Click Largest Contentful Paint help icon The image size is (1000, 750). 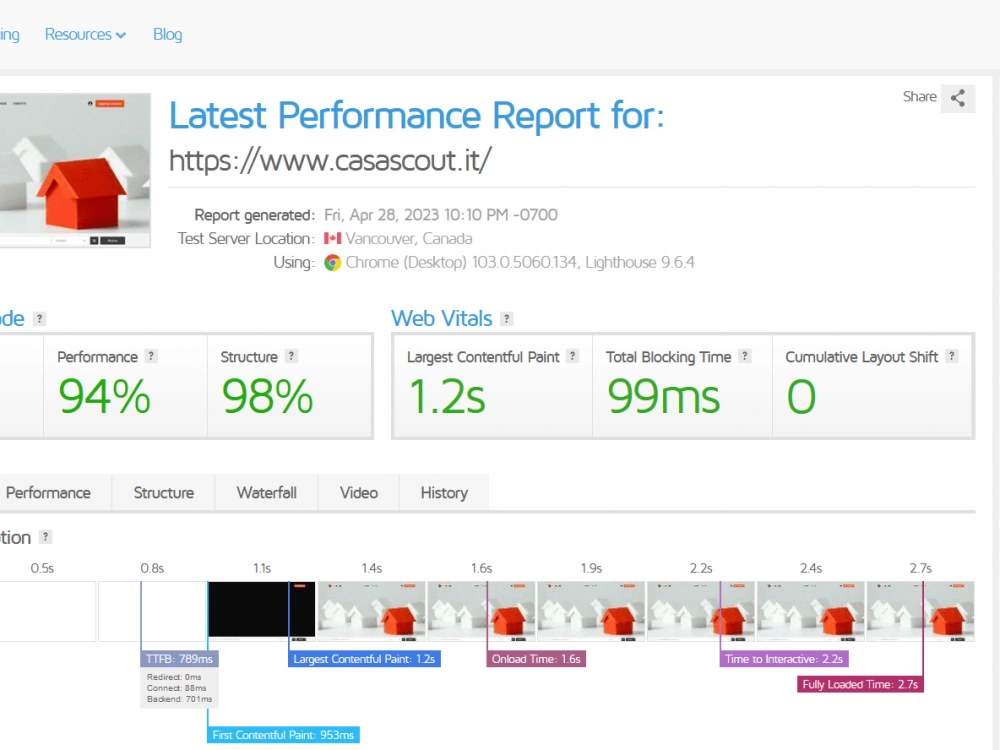pos(573,357)
